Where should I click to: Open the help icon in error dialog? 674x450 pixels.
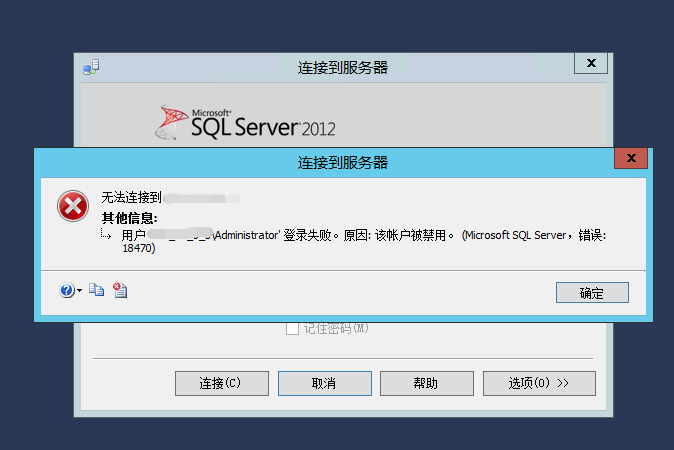(x=67, y=290)
